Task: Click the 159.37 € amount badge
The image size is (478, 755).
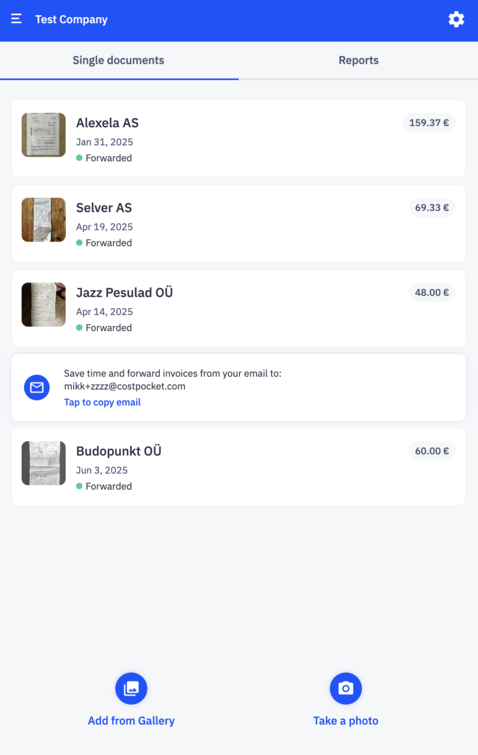Action: coord(429,123)
